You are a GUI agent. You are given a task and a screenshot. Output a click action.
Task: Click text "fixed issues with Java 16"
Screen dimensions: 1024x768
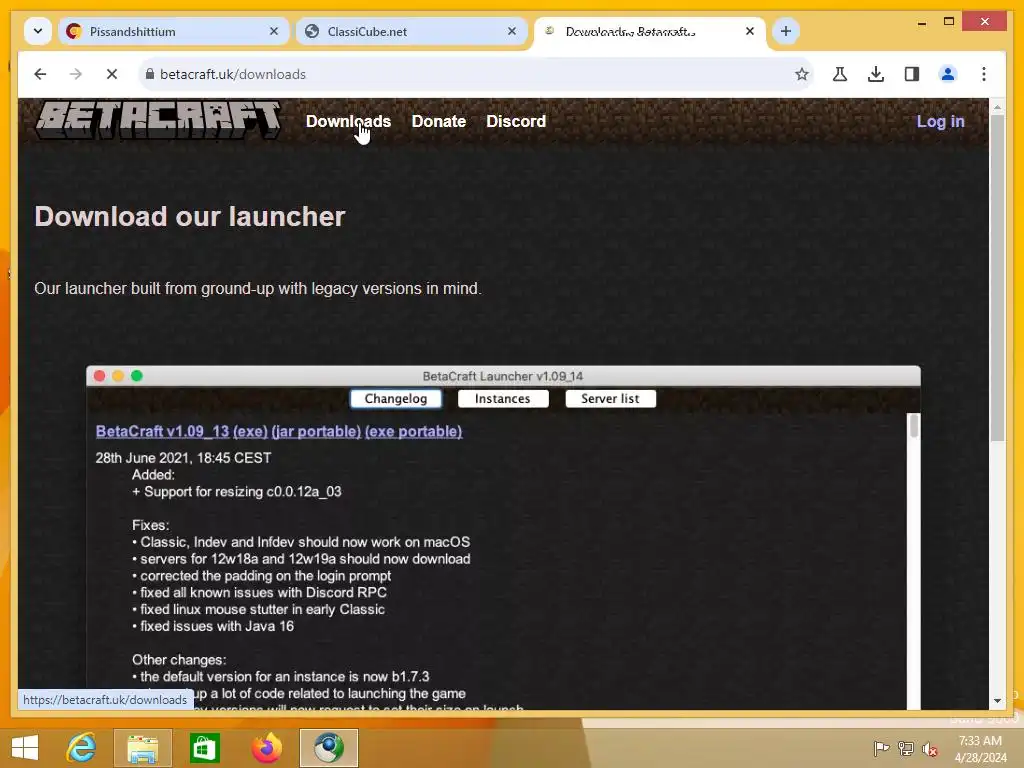(217, 626)
